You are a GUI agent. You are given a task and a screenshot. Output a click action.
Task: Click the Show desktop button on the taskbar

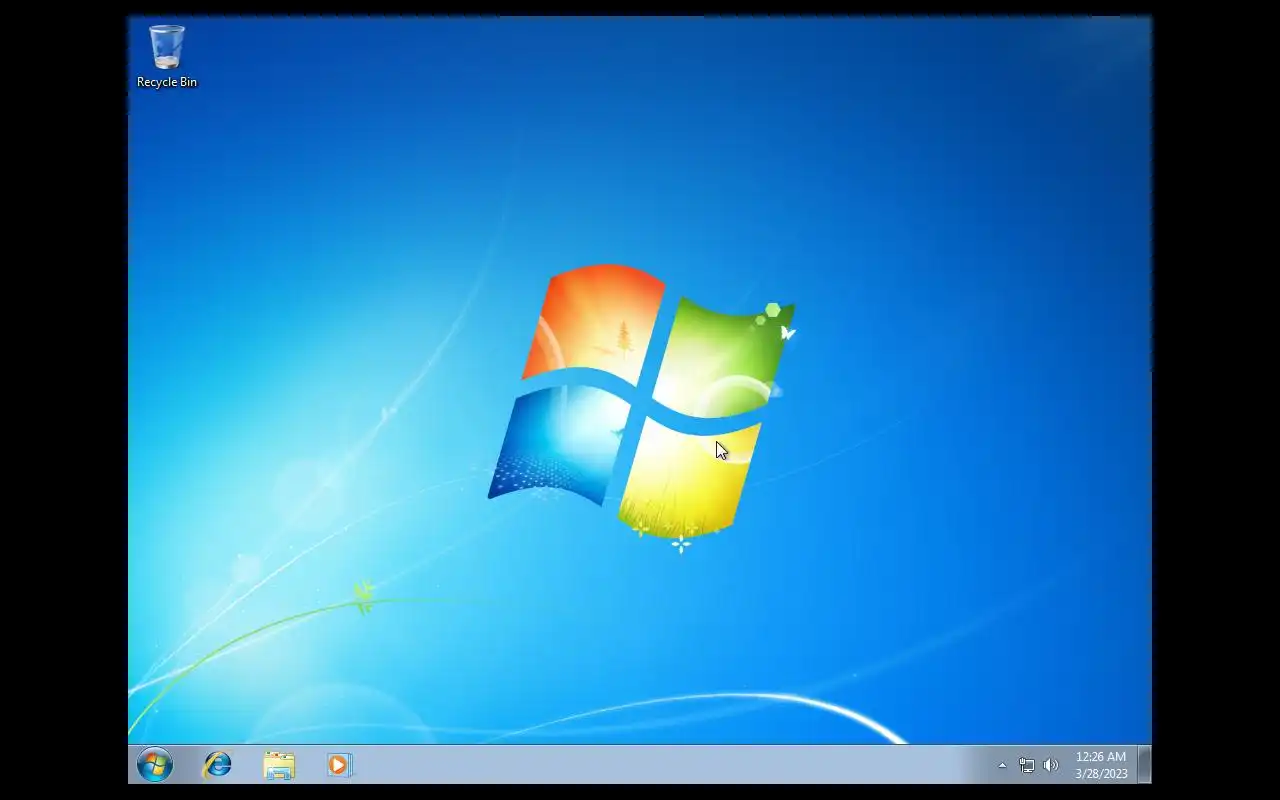pos(1145,765)
